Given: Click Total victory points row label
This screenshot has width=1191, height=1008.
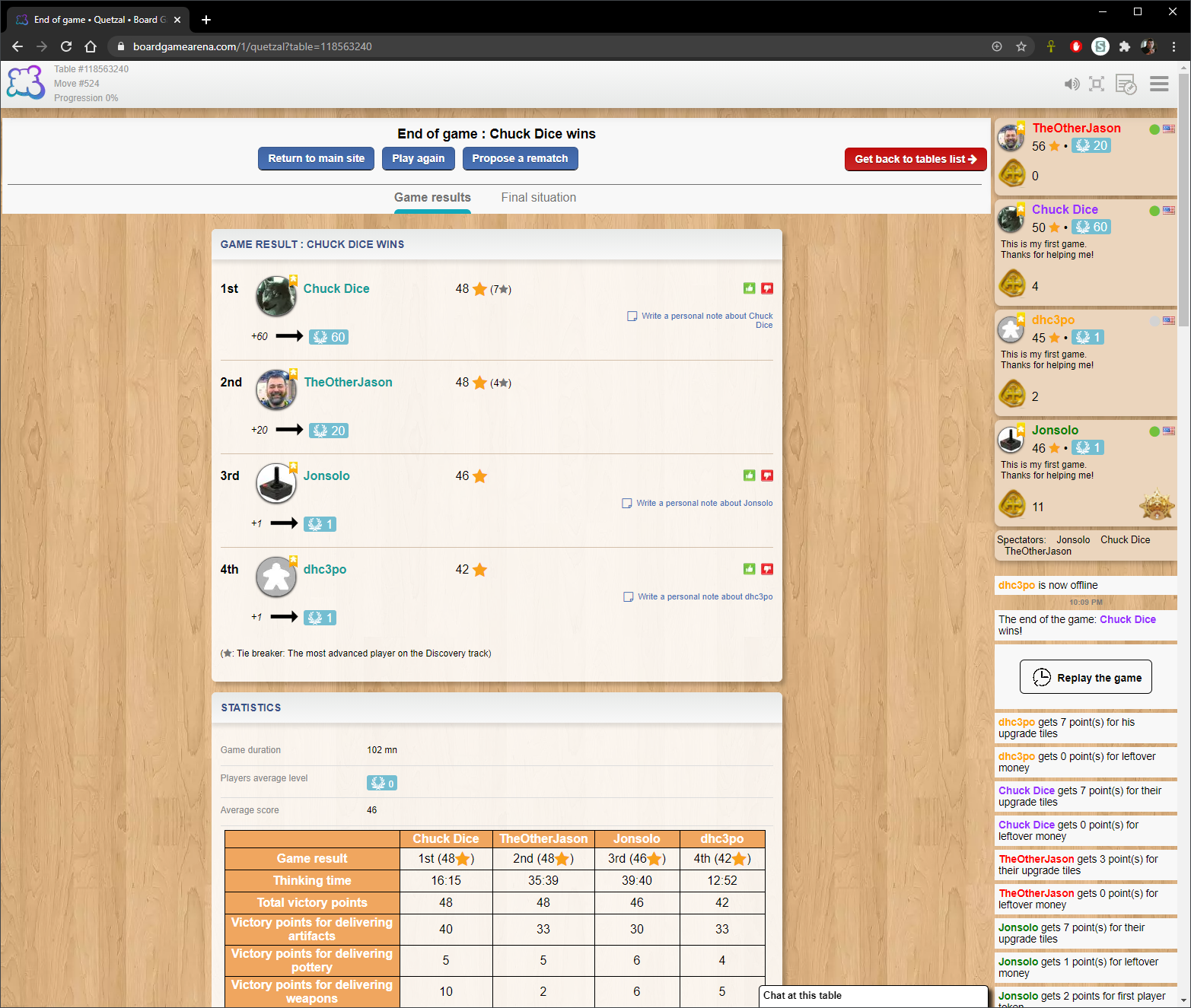Looking at the screenshot, I should tap(312, 902).
